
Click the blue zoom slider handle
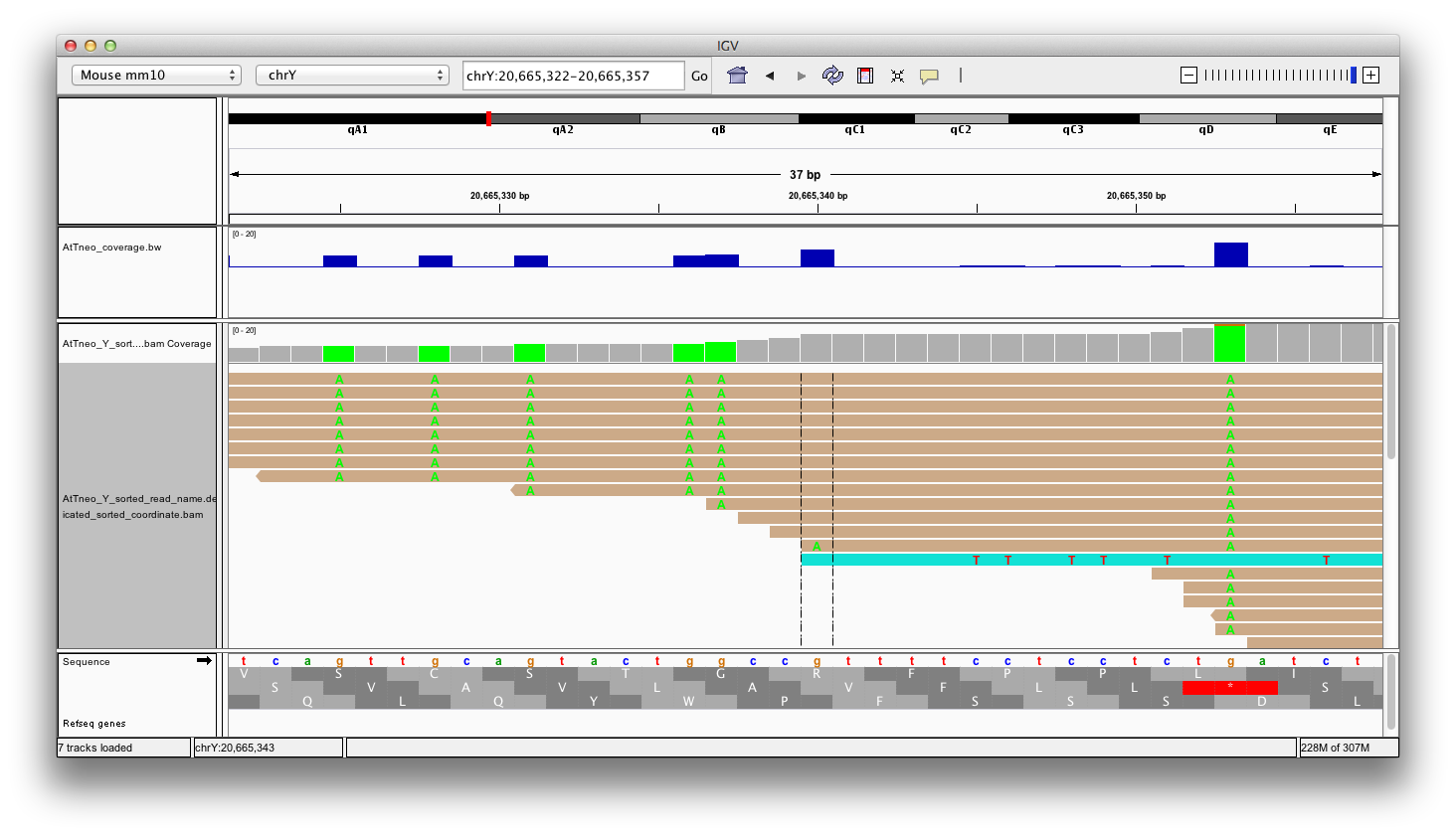[x=1353, y=76]
